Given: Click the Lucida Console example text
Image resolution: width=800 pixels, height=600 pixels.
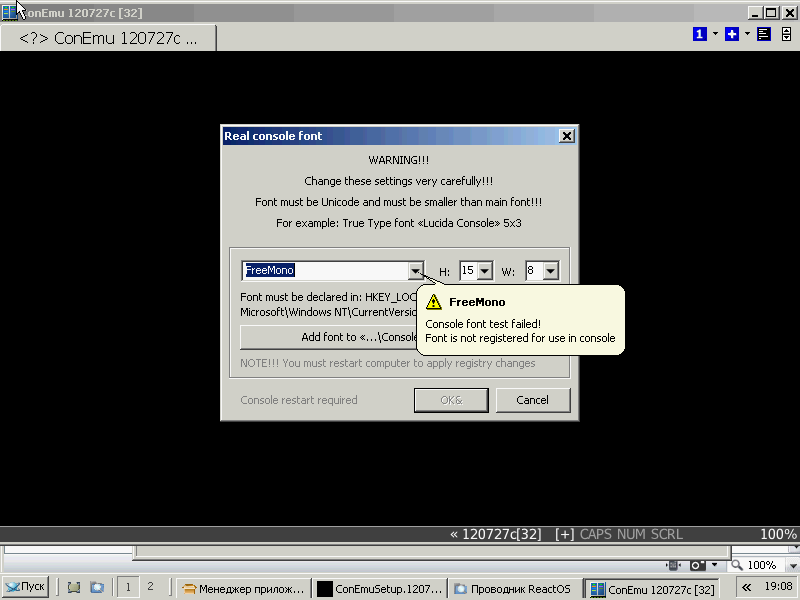Looking at the screenshot, I should [x=399, y=223].
